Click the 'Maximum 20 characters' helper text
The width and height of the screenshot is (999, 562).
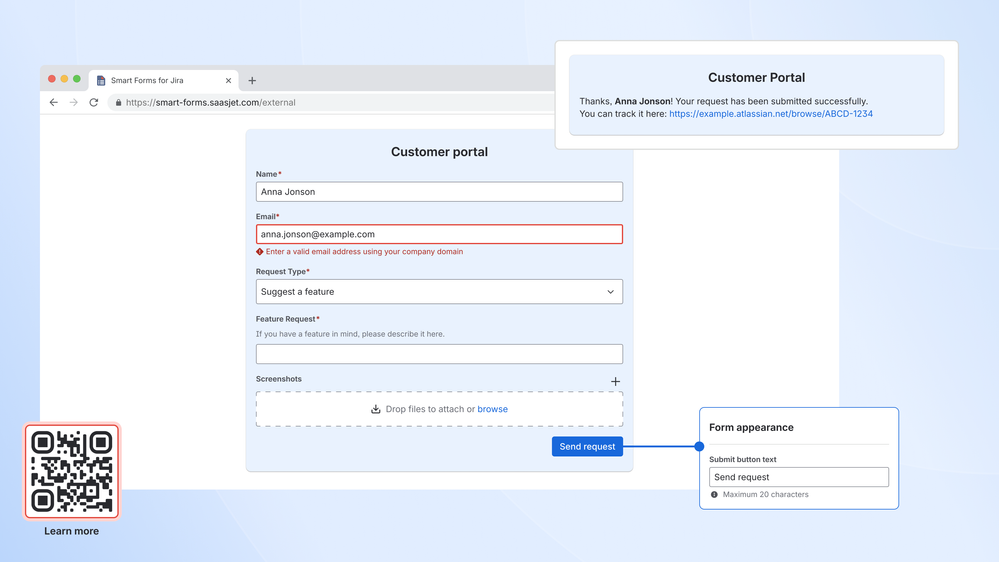point(765,494)
